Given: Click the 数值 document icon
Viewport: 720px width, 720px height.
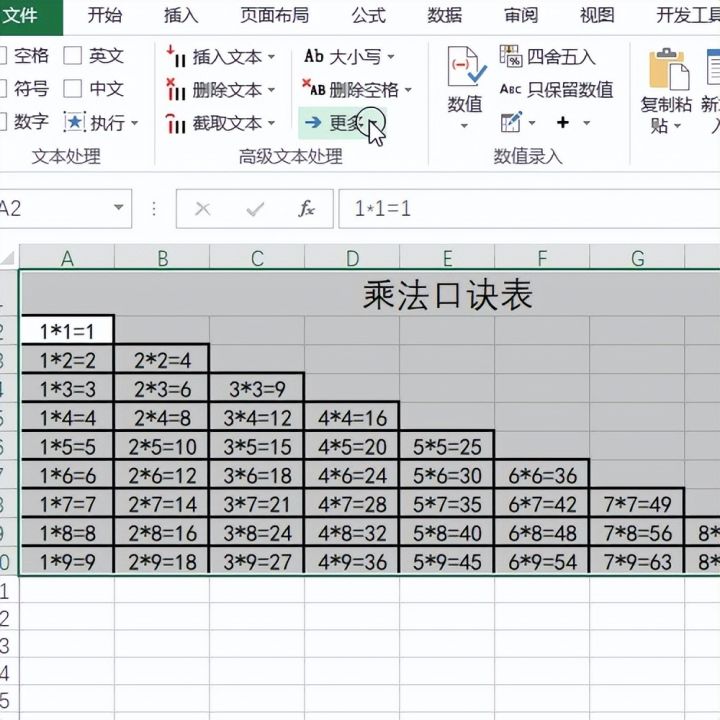Looking at the screenshot, I should [466, 66].
